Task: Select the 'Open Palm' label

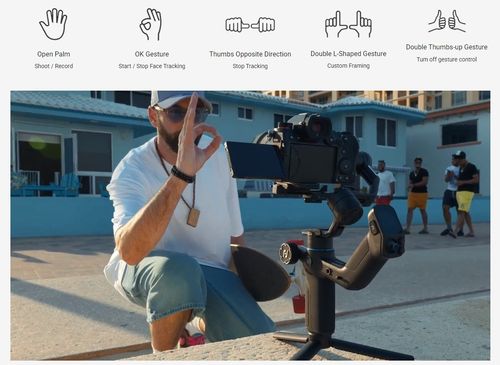Action: pyautogui.click(x=54, y=54)
